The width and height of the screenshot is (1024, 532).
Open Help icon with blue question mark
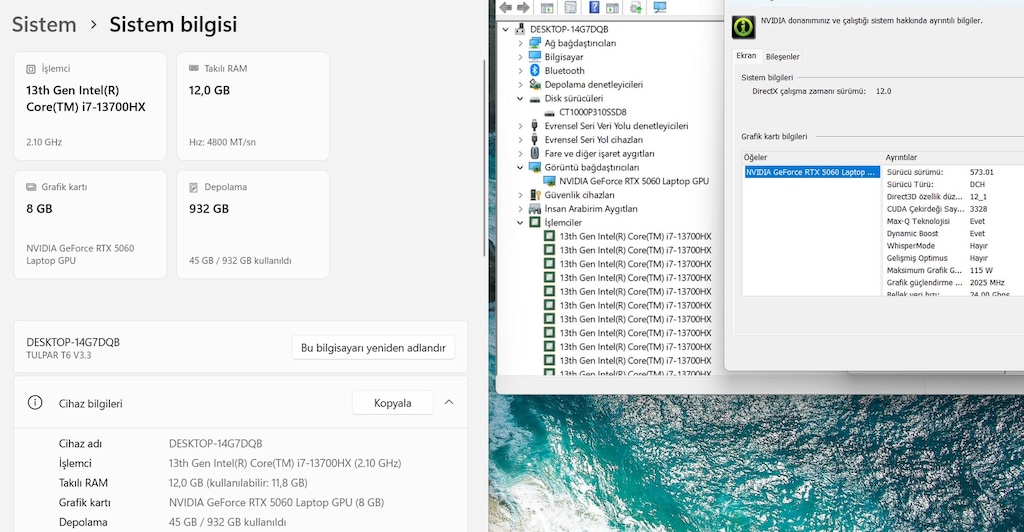pyautogui.click(x=594, y=7)
